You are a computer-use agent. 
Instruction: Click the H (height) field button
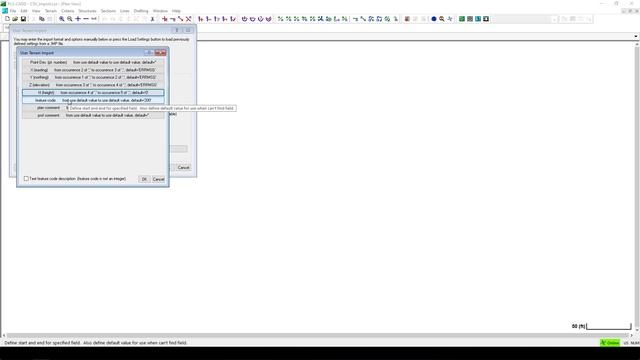point(93,93)
